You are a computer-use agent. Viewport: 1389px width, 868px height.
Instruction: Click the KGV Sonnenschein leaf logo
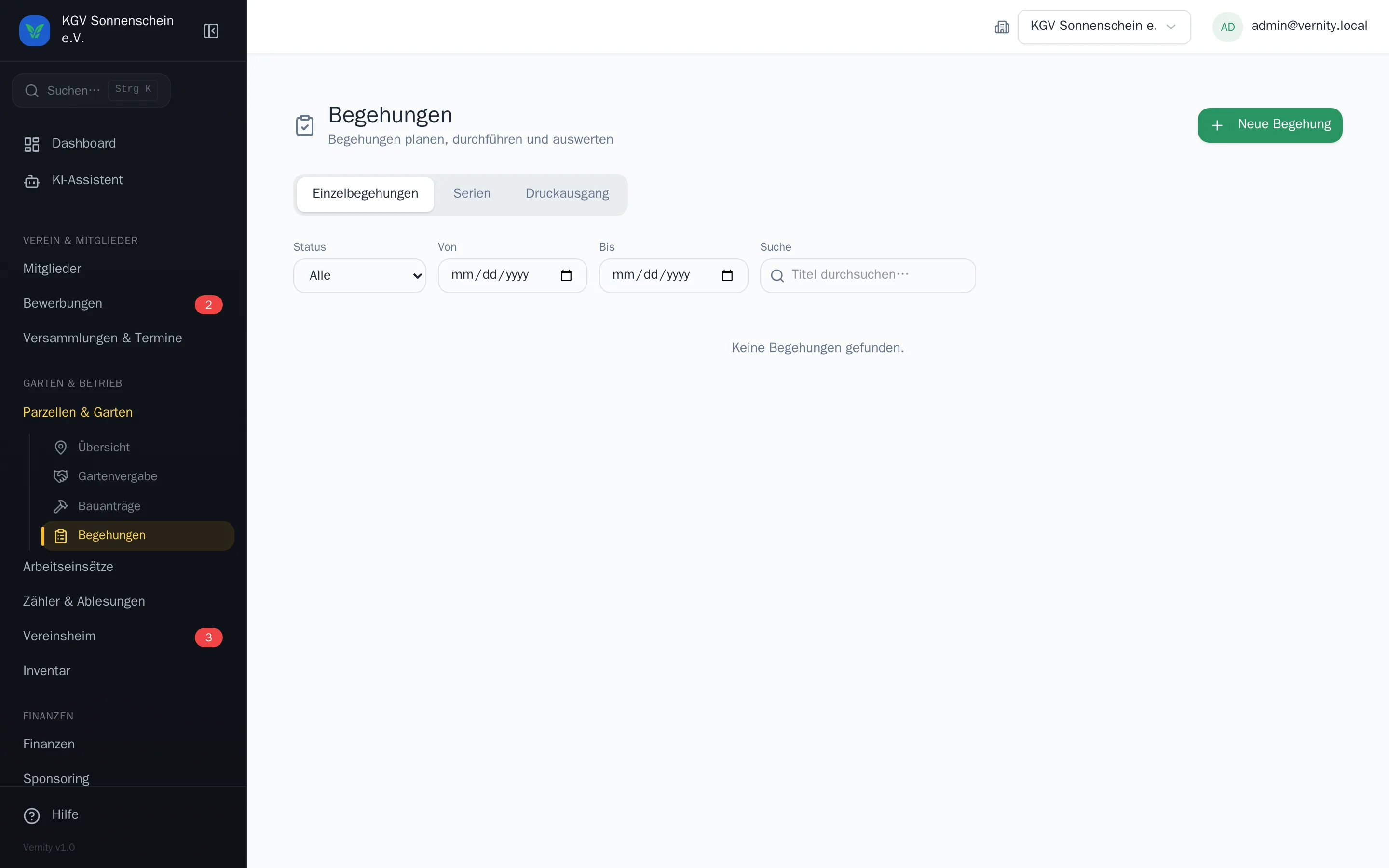[34, 30]
